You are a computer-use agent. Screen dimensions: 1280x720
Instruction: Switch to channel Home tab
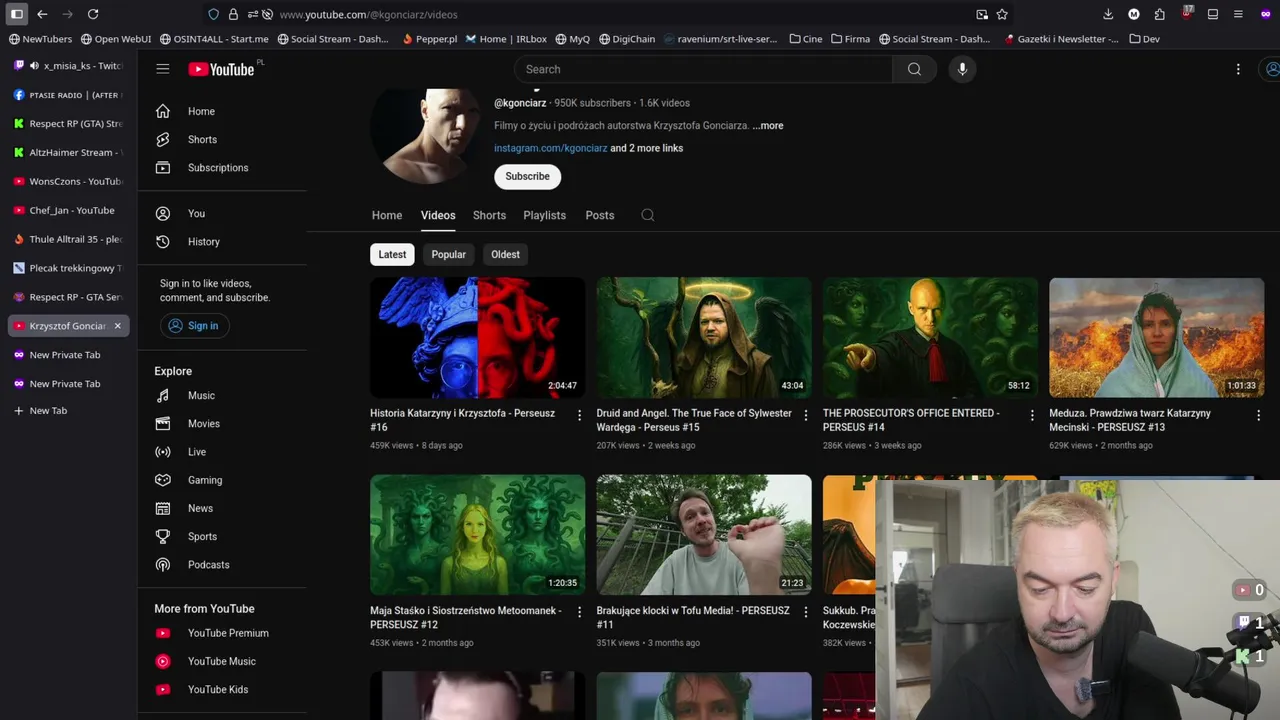387,215
